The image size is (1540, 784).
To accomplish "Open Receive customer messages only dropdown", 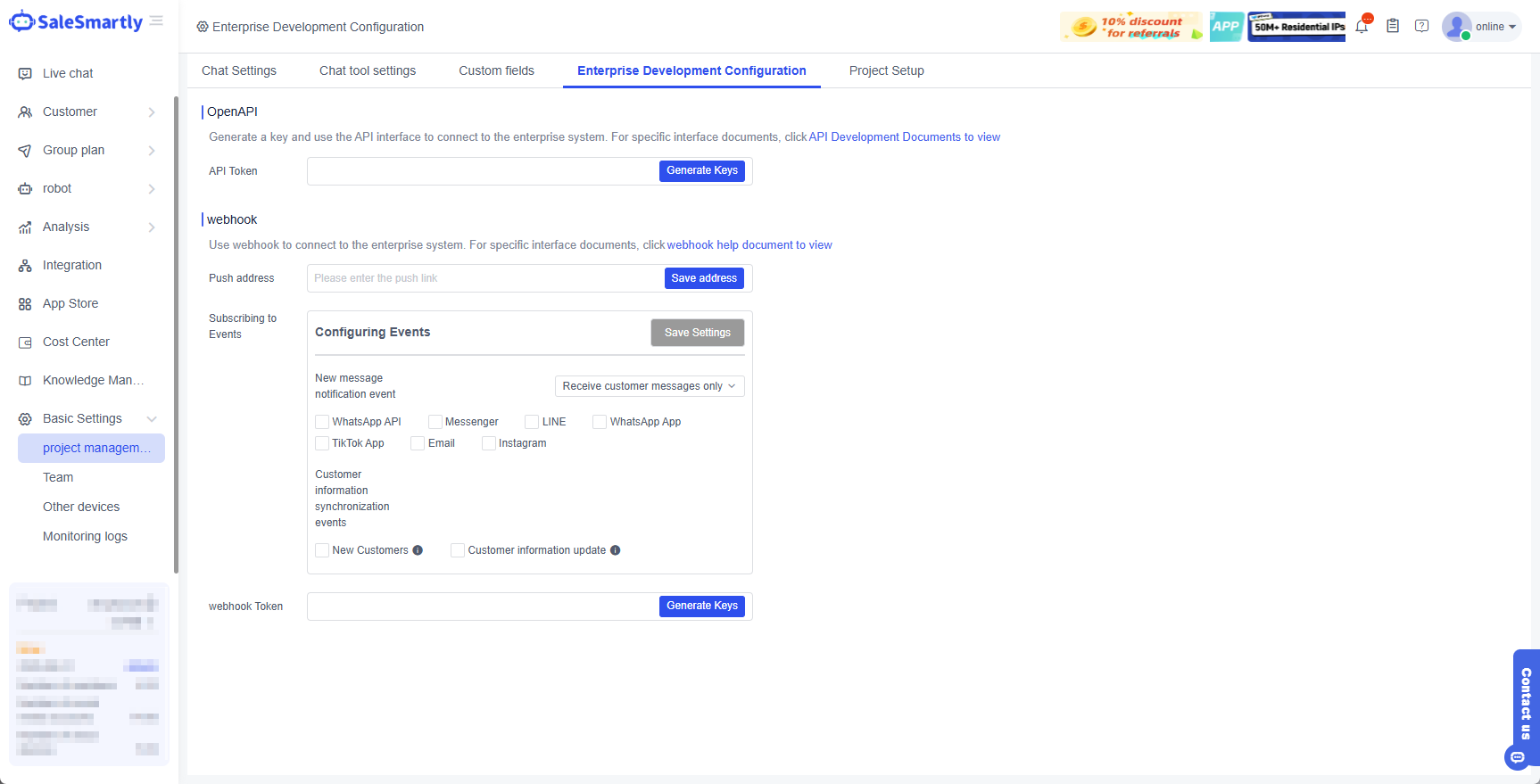I will [649, 386].
